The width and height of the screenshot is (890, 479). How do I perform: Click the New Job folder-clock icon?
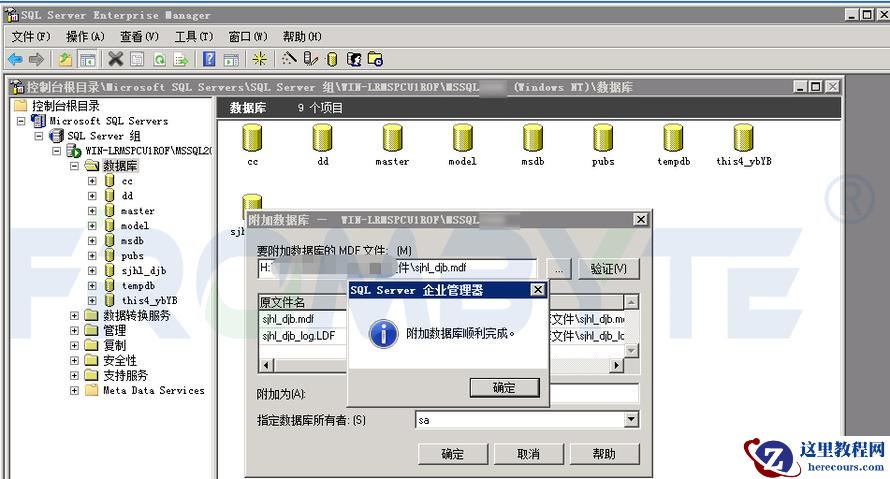tap(375, 59)
